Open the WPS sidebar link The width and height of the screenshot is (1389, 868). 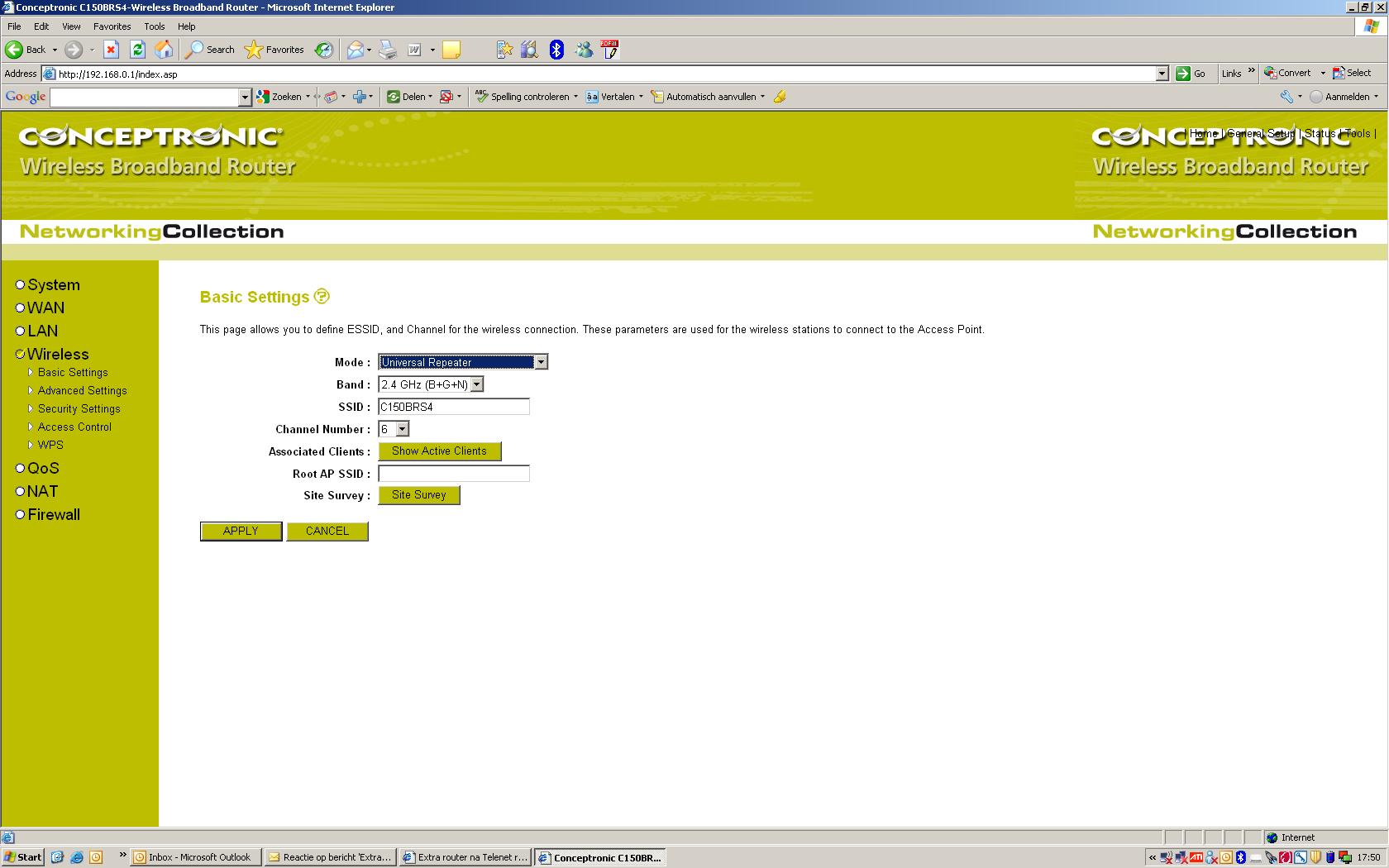(50, 445)
